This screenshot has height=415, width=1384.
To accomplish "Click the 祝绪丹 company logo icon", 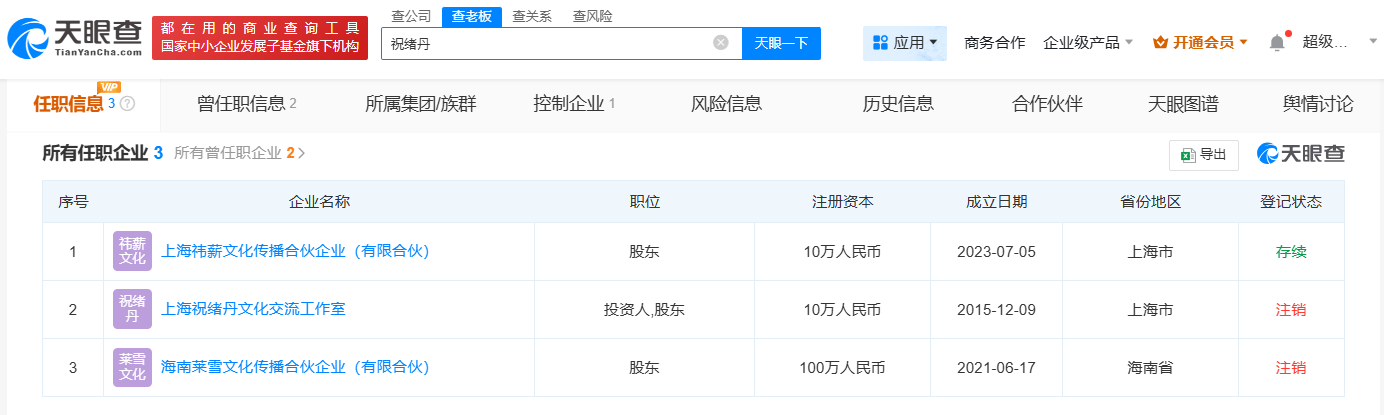I will point(132,309).
